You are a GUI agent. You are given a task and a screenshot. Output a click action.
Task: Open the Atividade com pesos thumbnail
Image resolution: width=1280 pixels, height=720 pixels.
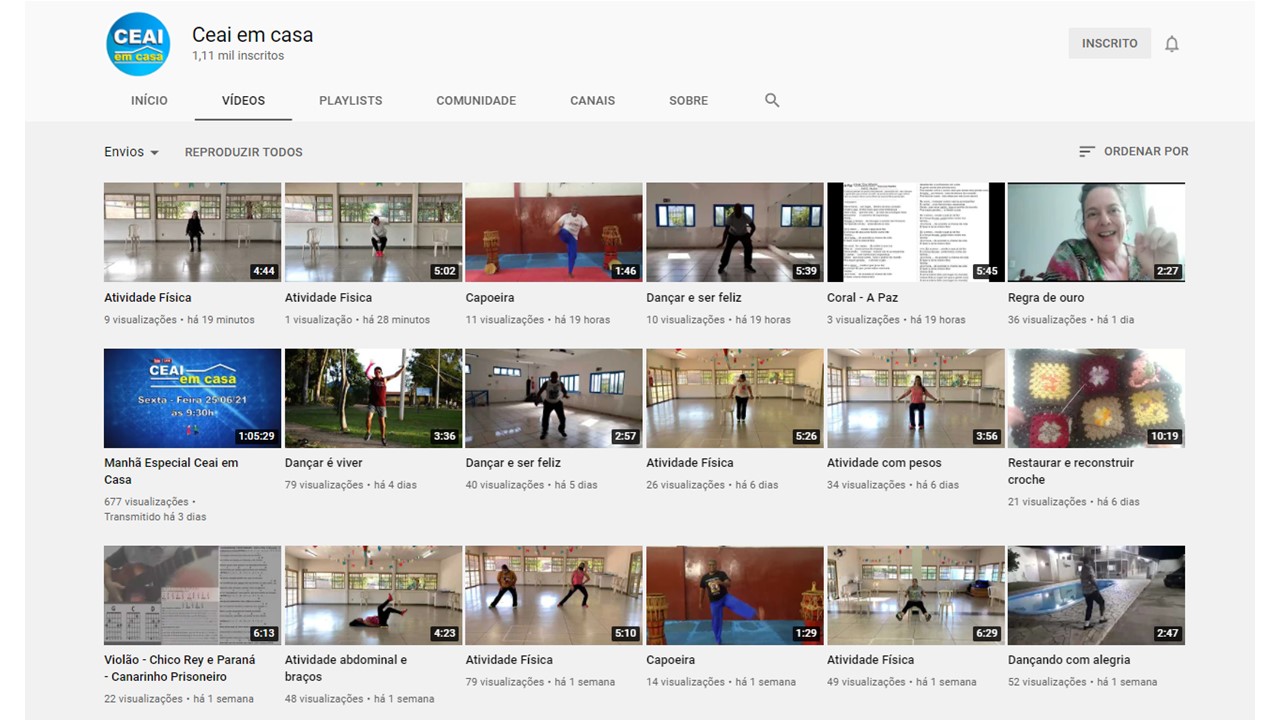pyautogui.click(x=916, y=398)
